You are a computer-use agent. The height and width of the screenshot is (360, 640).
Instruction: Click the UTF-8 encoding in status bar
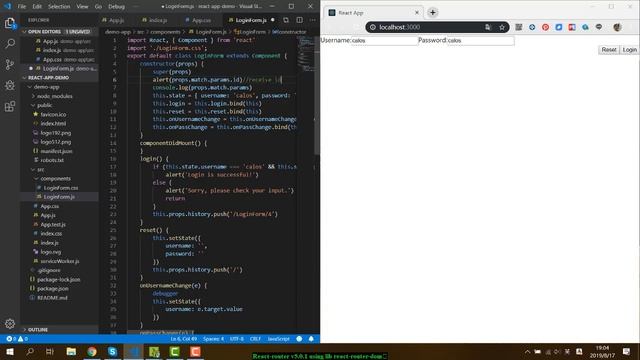237,339
